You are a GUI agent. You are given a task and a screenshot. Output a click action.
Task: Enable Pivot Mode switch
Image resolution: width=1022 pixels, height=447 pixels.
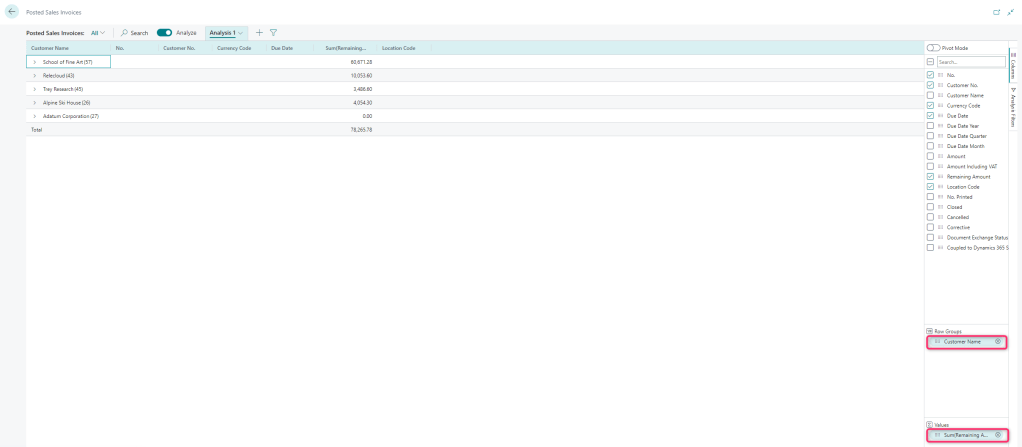pyautogui.click(x=933, y=48)
